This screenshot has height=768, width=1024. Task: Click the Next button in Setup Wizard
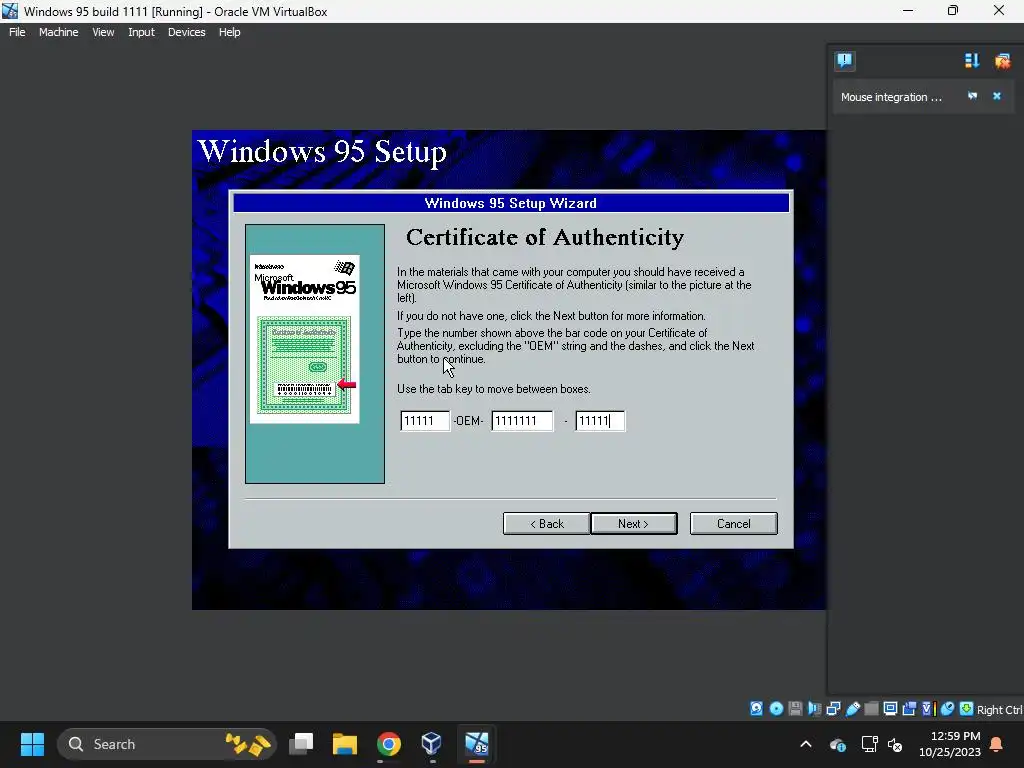(x=633, y=524)
